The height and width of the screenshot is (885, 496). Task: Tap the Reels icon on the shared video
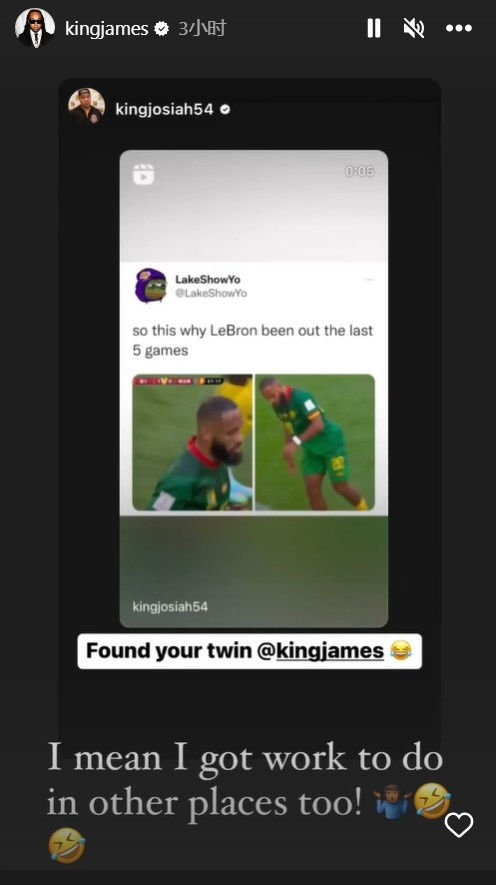(143, 174)
